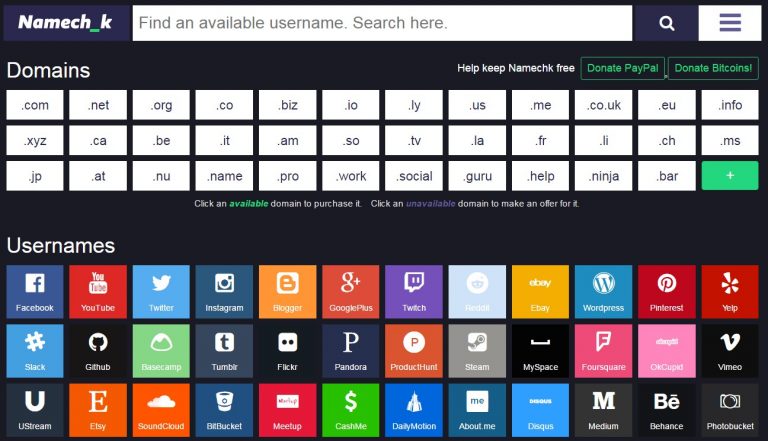Select the Pandora tile
This screenshot has width=768, height=441.
[x=351, y=351]
